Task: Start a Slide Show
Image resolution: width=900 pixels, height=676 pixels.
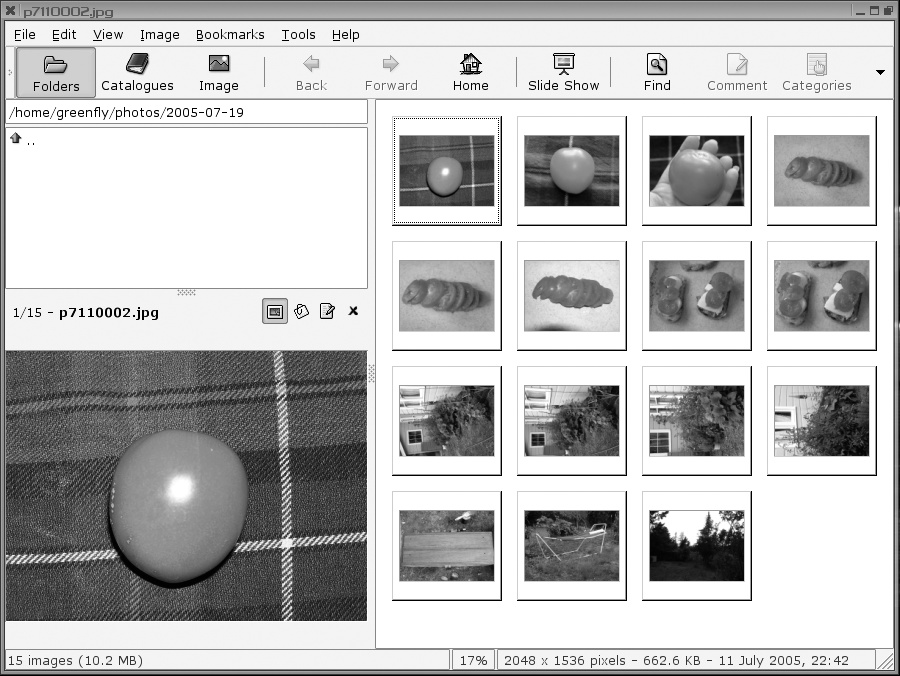Action: 563,71
